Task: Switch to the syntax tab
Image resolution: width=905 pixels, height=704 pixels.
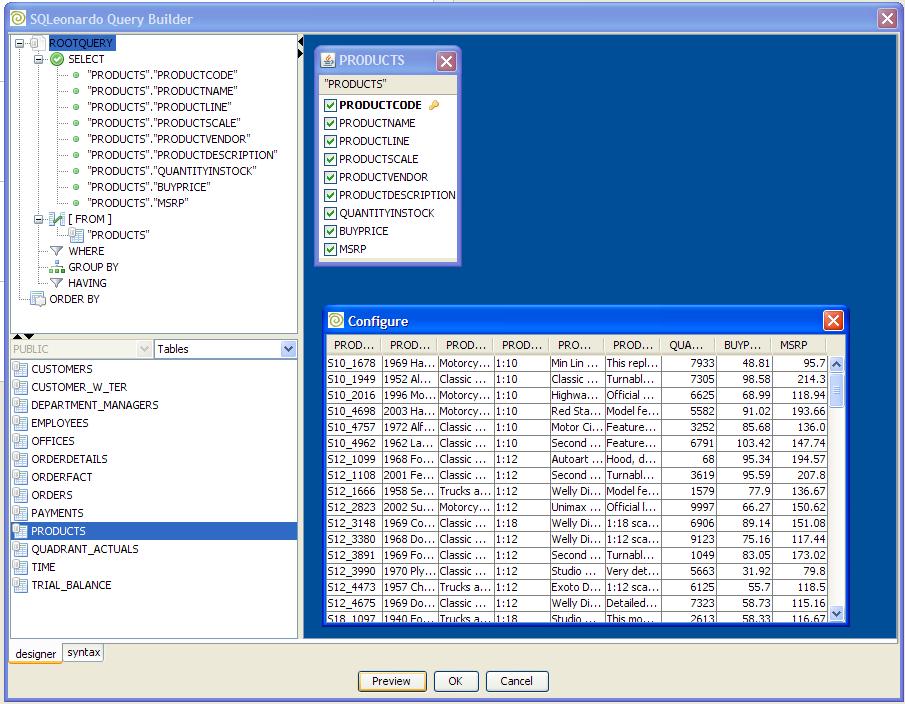Action: (x=83, y=653)
